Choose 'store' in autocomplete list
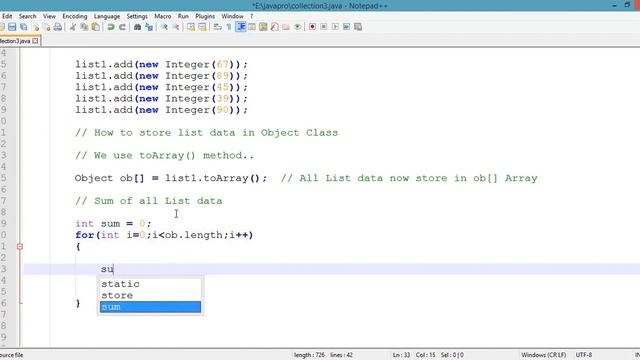Image resolution: width=640 pixels, height=360 pixels. [x=150, y=295]
